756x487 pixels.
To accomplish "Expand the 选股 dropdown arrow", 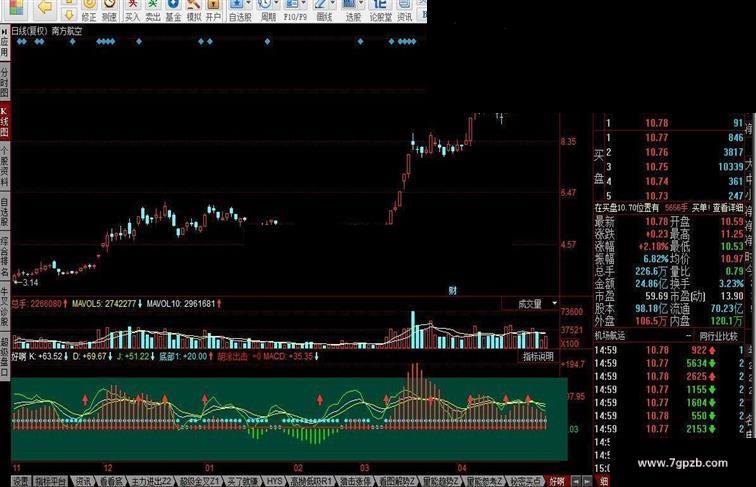I will tap(361, 4).
